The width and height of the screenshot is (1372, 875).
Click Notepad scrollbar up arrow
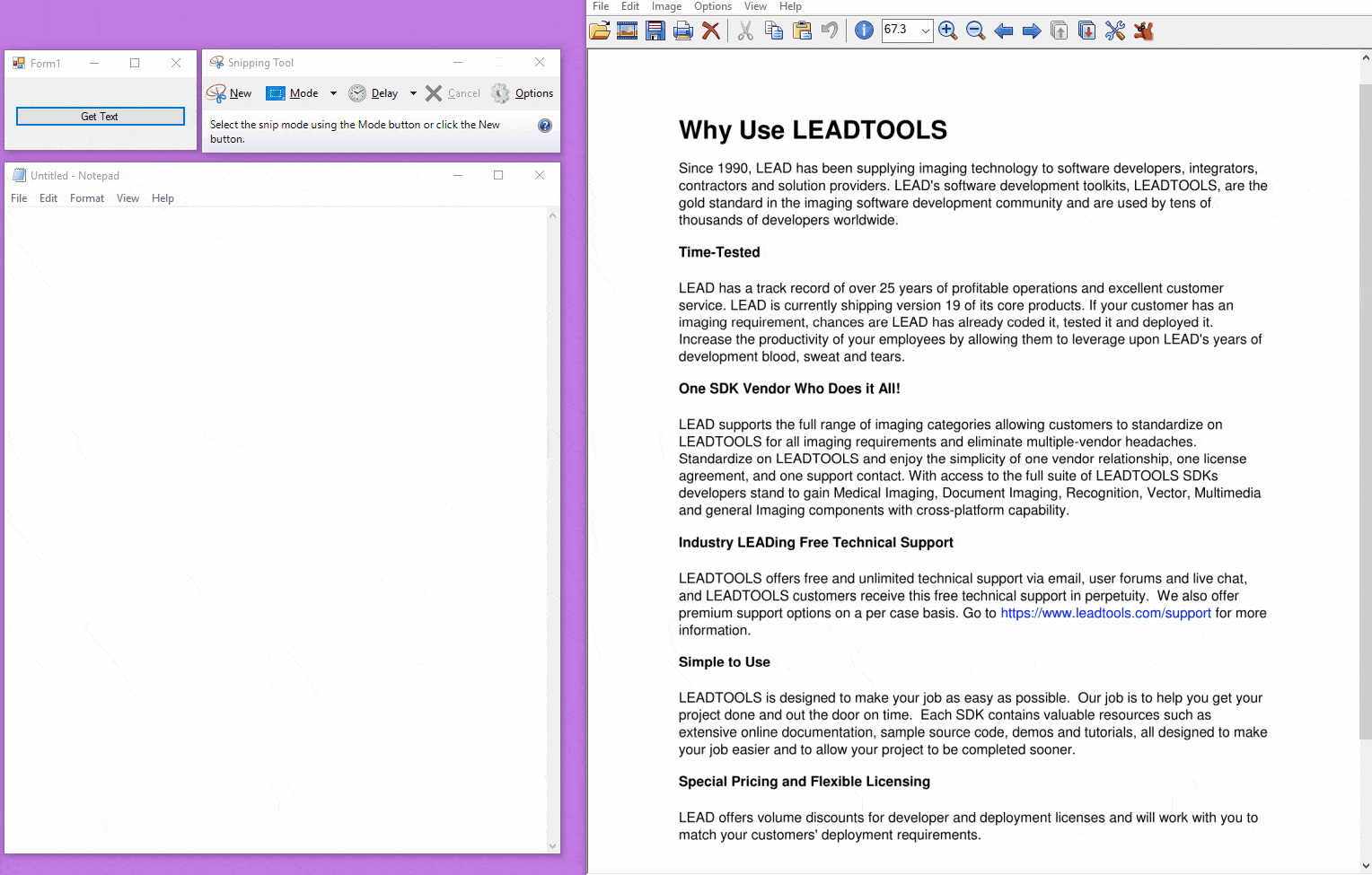[553, 215]
